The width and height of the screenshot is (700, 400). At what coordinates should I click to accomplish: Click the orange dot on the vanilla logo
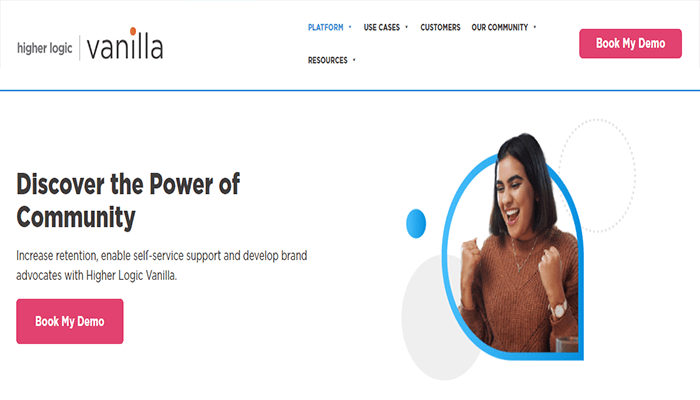coord(133,31)
